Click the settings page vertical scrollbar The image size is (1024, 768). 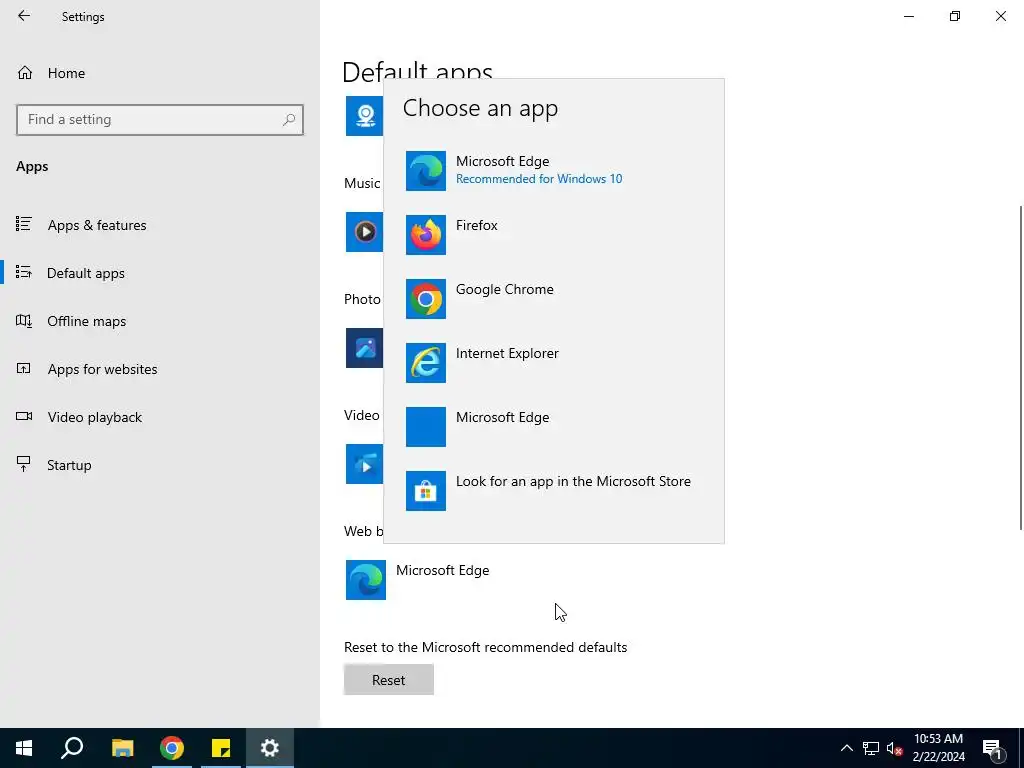1020,368
